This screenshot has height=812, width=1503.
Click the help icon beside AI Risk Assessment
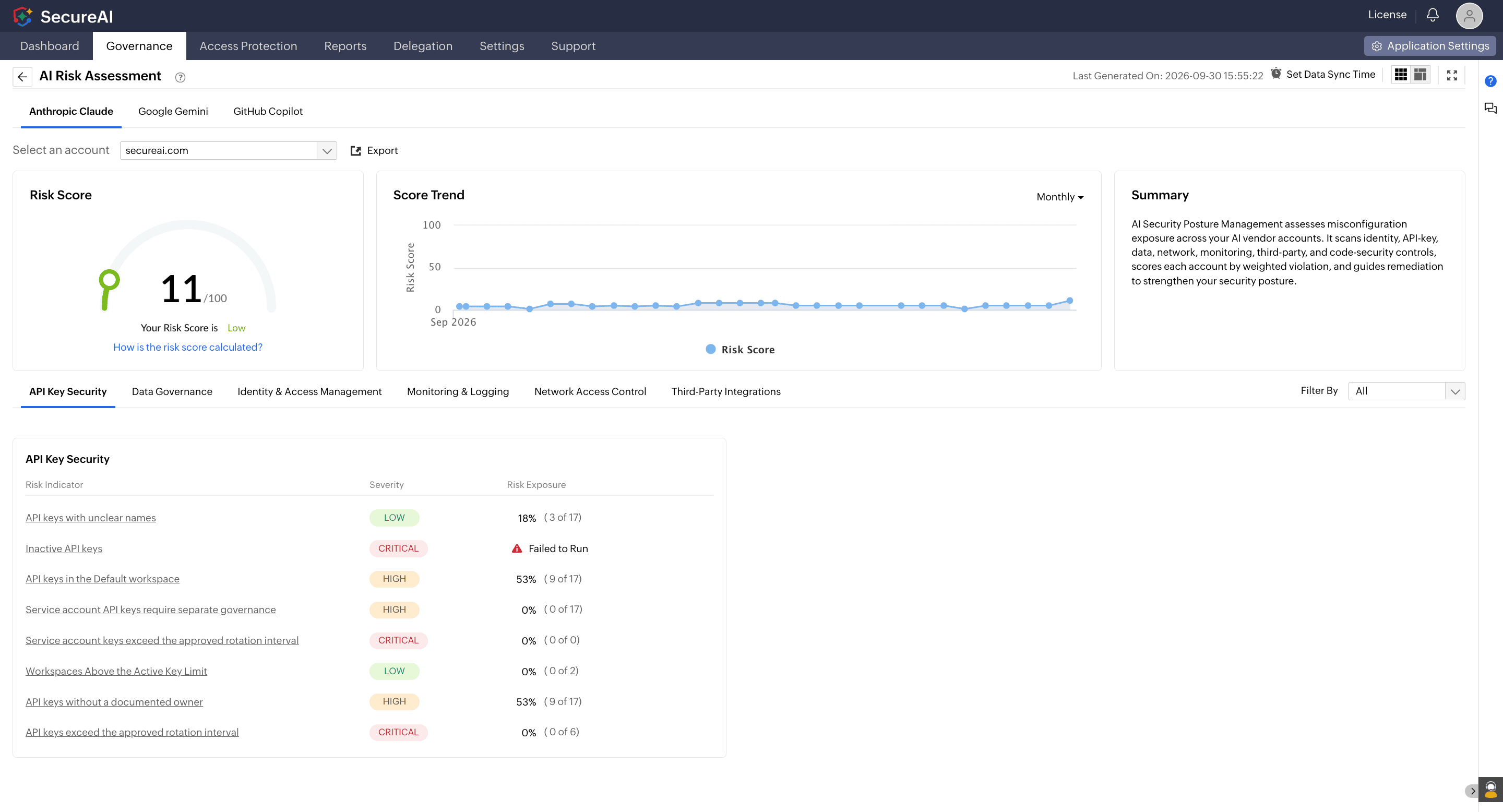(x=180, y=77)
